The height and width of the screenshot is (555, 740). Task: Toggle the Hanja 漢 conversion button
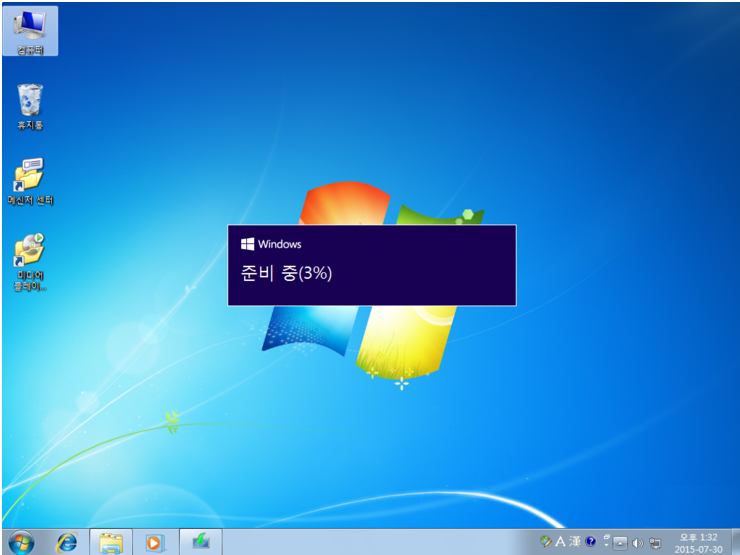pyautogui.click(x=575, y=542)
